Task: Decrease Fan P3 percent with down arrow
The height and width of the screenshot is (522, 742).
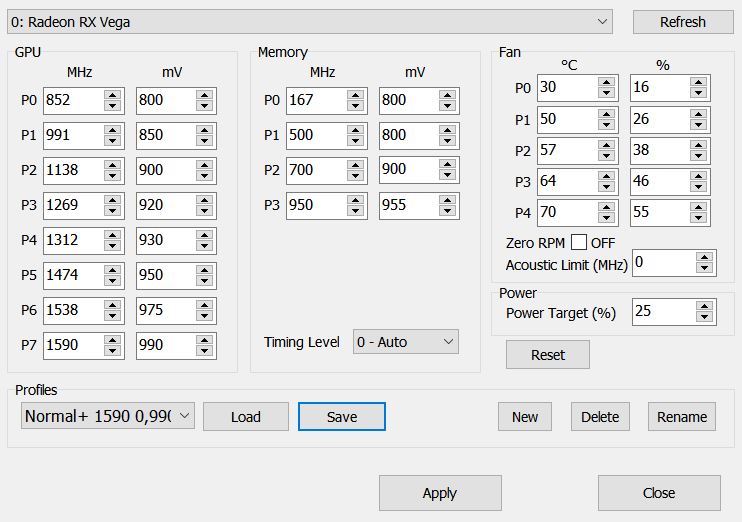Action: click(x=698, y=187)
